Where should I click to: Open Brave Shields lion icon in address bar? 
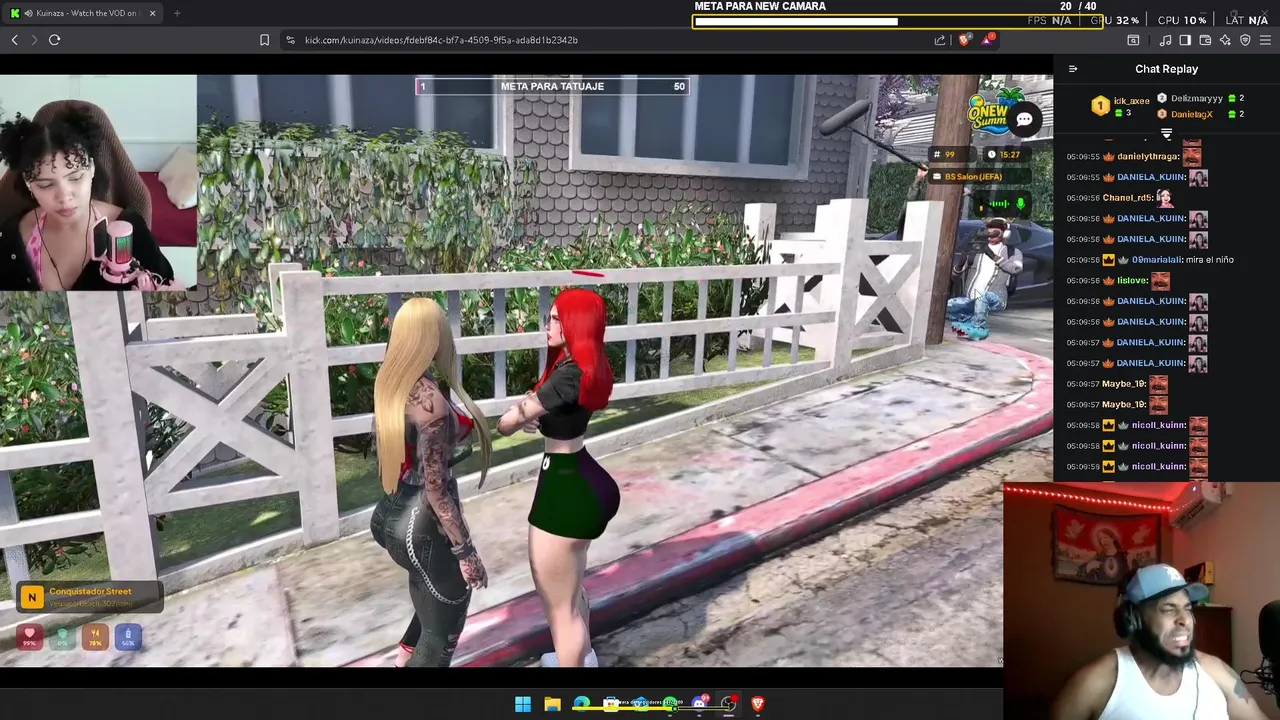point(964,40)
